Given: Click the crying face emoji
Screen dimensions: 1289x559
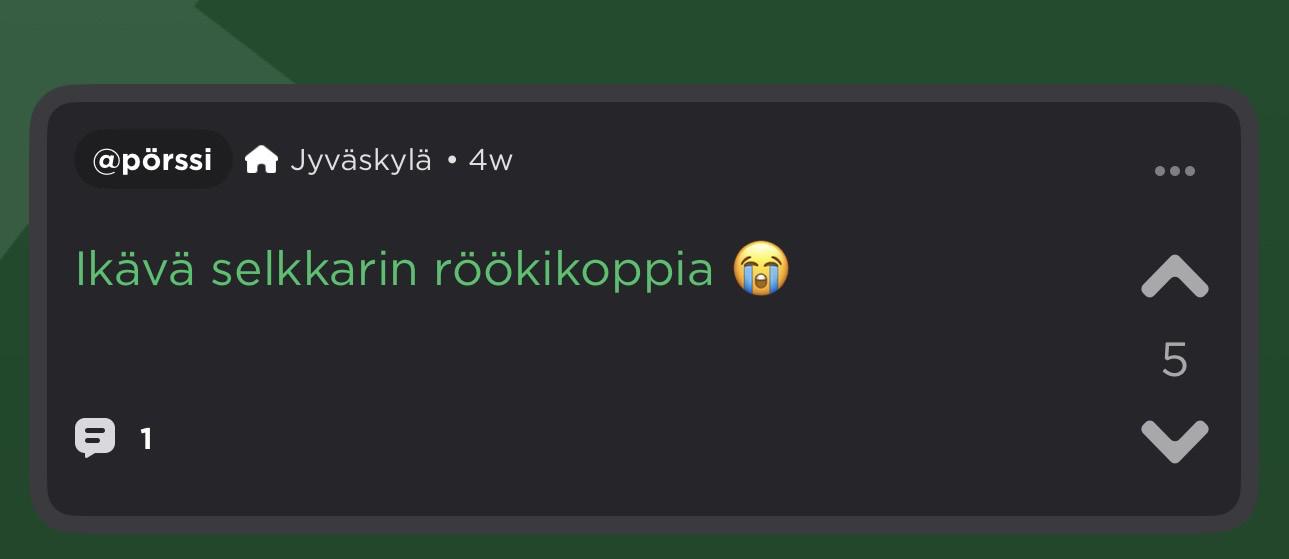Looking at the screenshot, I should pos(761,269).
